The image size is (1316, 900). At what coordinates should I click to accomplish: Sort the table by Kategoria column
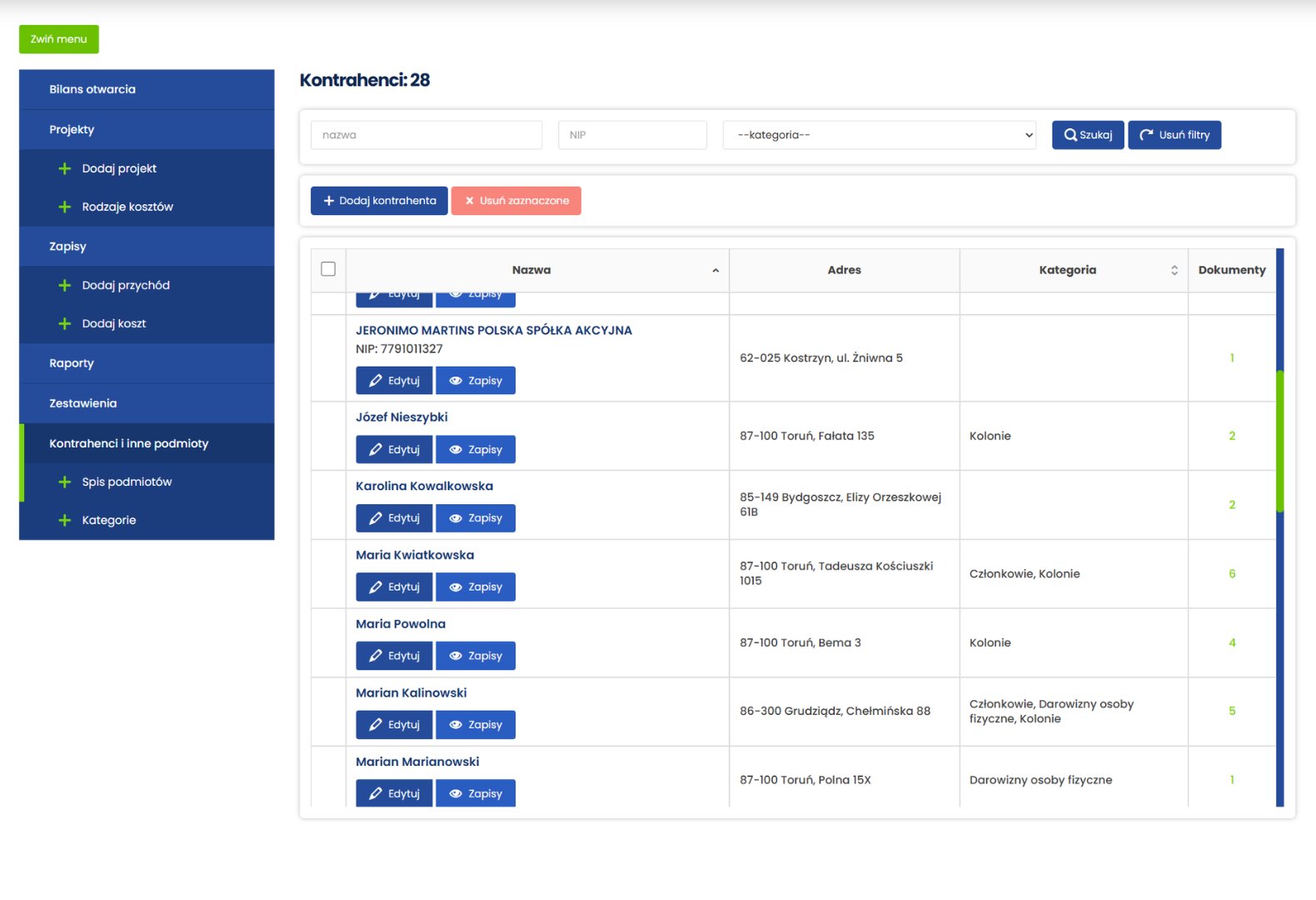click(x=1067, y=270)
